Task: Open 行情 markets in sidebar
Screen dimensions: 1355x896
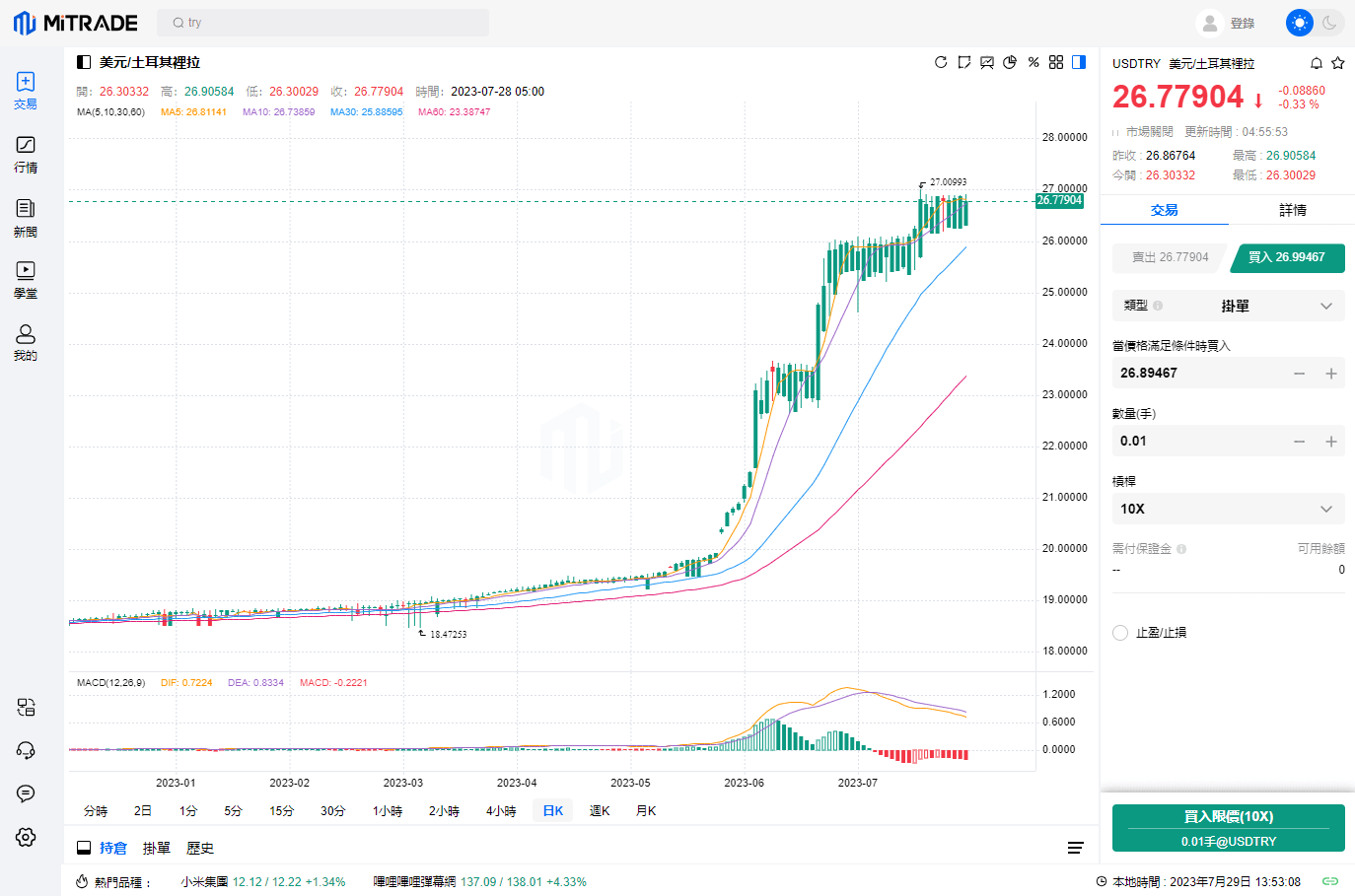Action: [x=26, y=155]
